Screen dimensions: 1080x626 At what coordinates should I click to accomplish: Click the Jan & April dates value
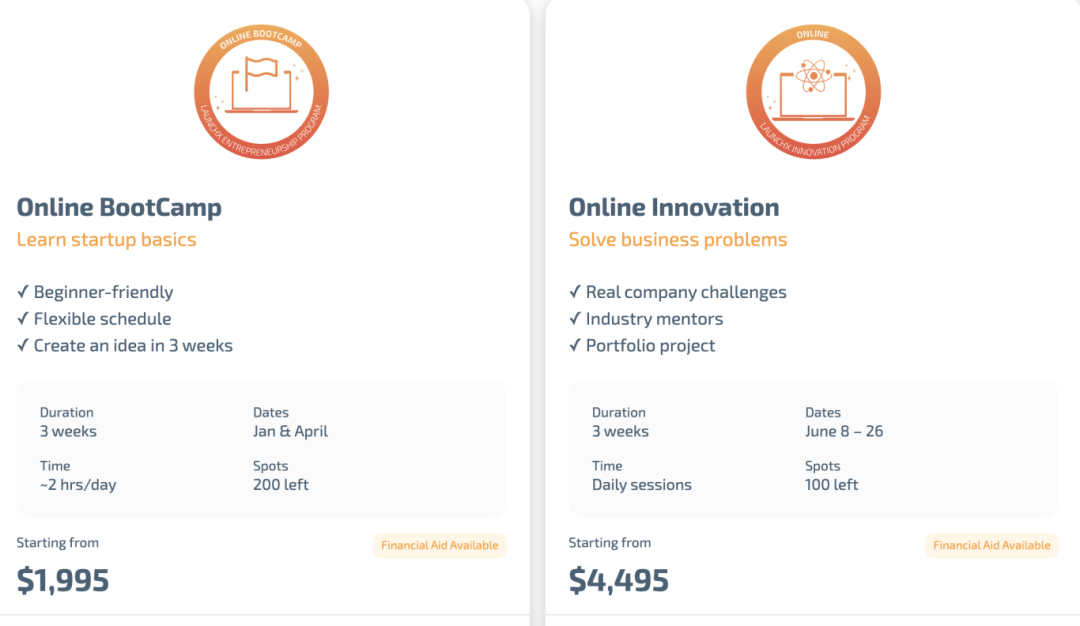291,432
